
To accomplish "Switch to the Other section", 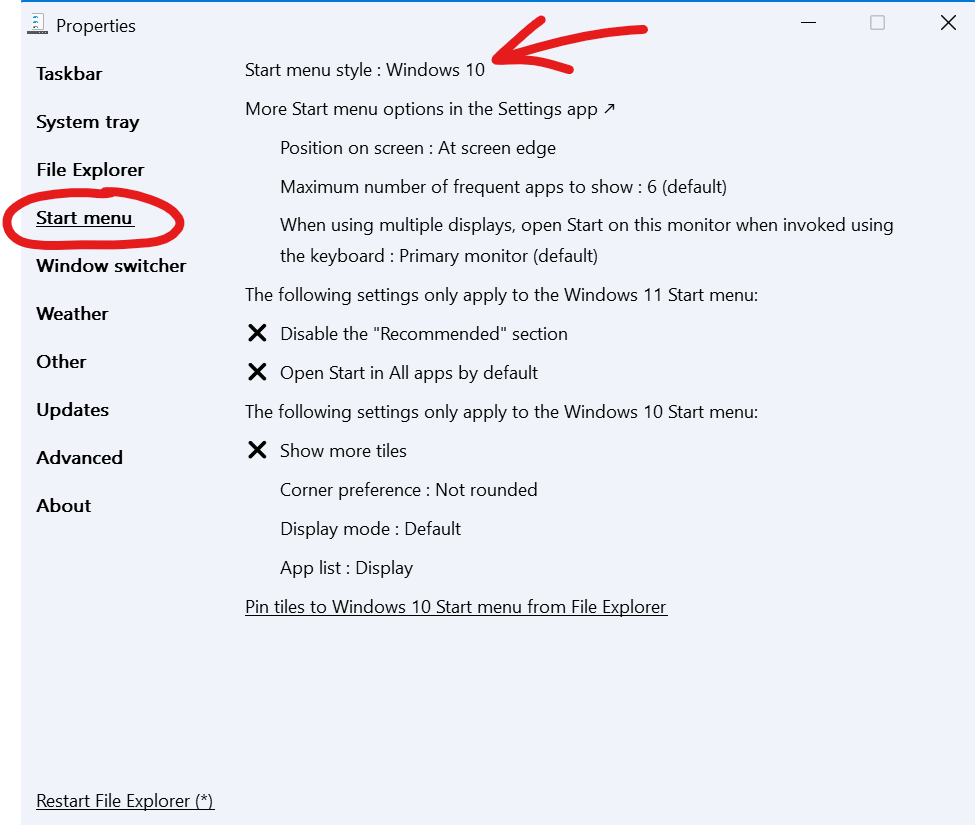I will click(x=62, y=362).
